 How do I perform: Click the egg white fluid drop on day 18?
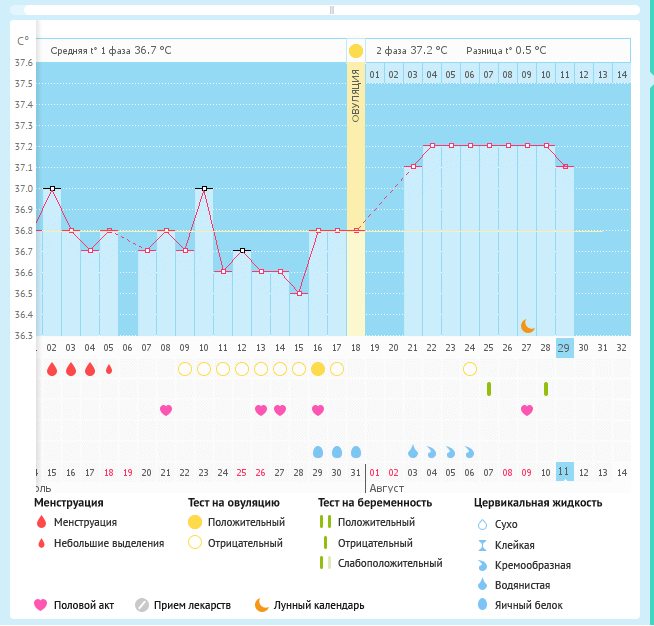point(356,452)
